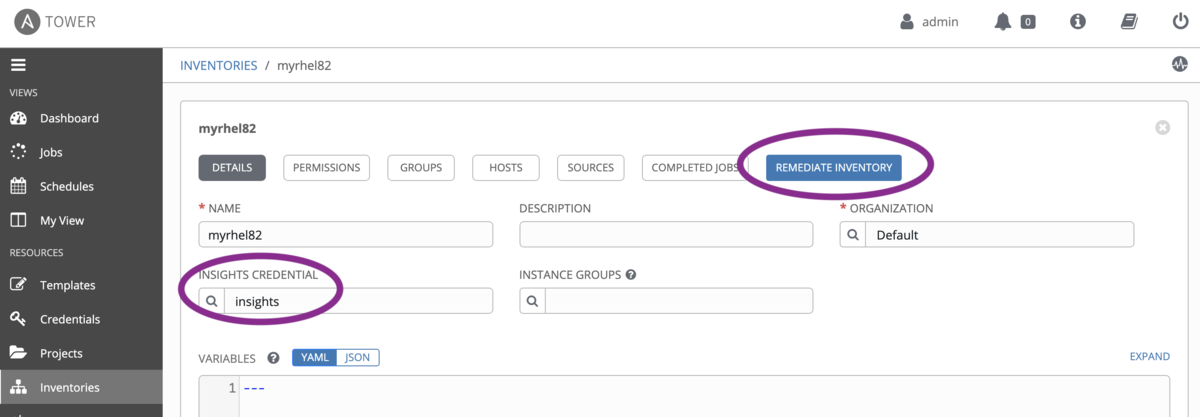Switch to the DETAILS tab
The image size is (1200, 417).
point(232,168)
